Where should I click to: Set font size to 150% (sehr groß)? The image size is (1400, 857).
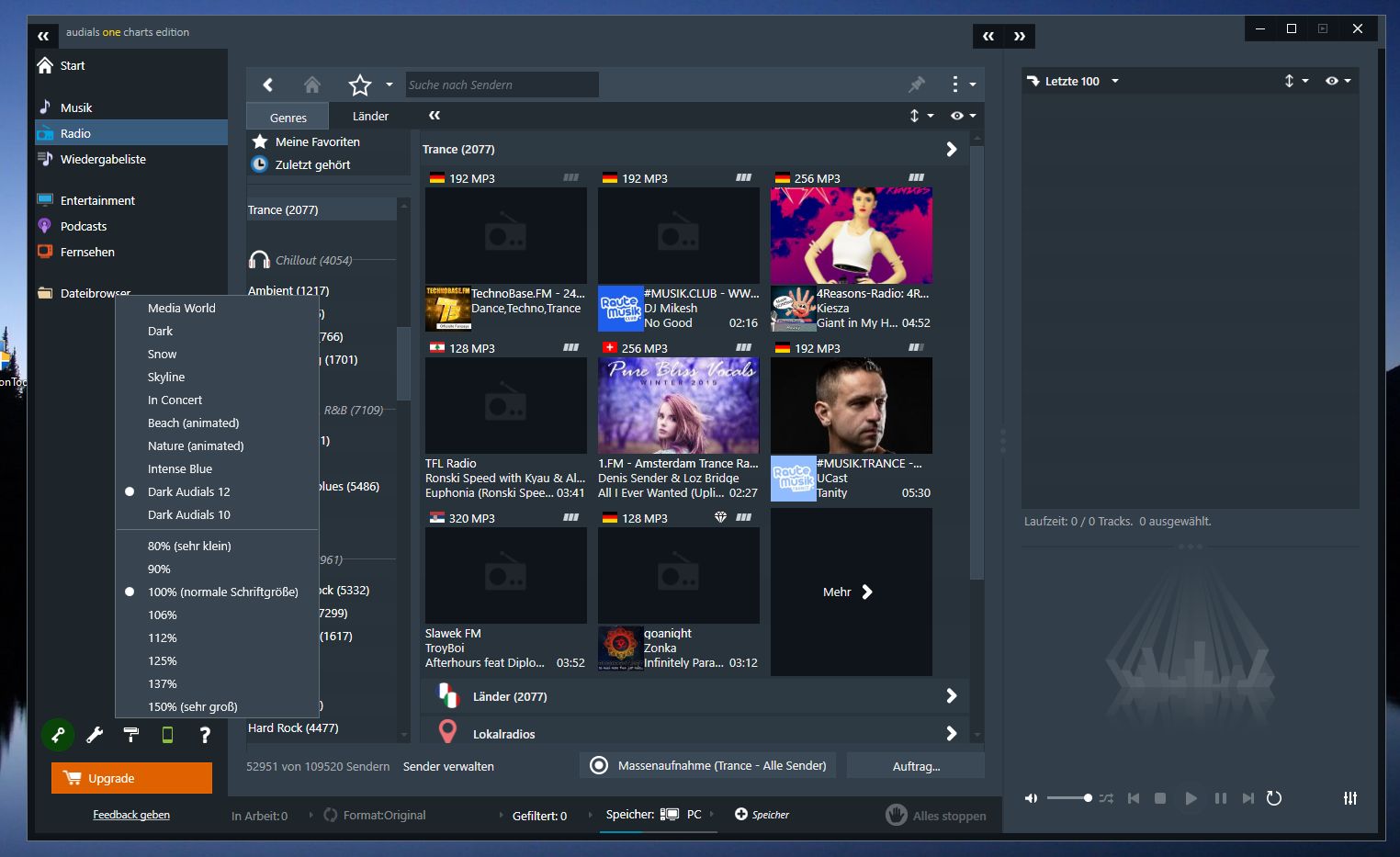[x=217, y=706]
